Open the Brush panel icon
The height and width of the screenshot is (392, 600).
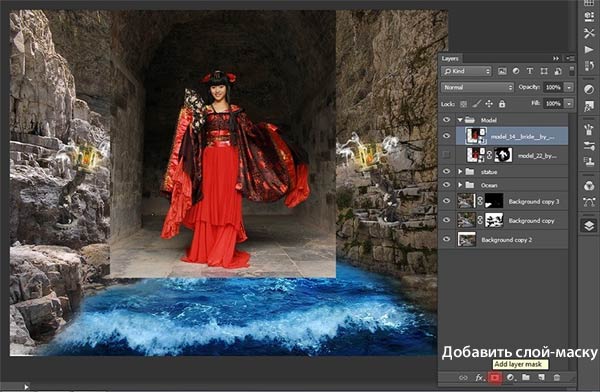pyautogui.click(x=589, y=146)
